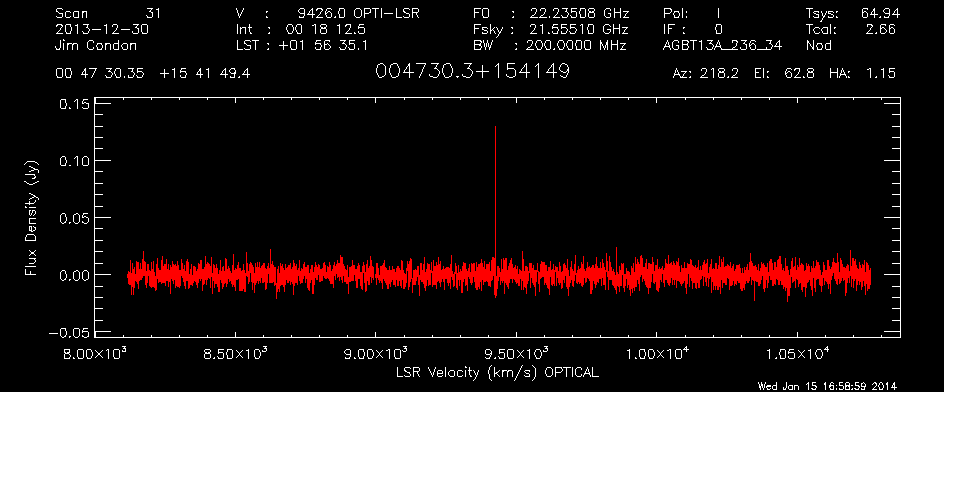Screen dimensions: 962x490
Task: Select timestamp Wed Jan 15 16:58:59 2014
Action: point(827,386)
